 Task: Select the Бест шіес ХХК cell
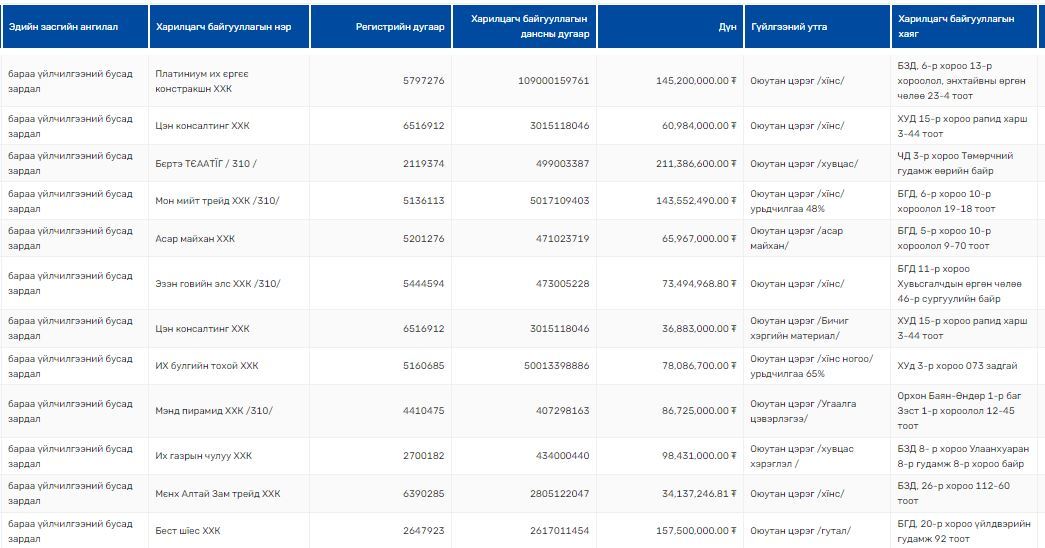[187, 531]
